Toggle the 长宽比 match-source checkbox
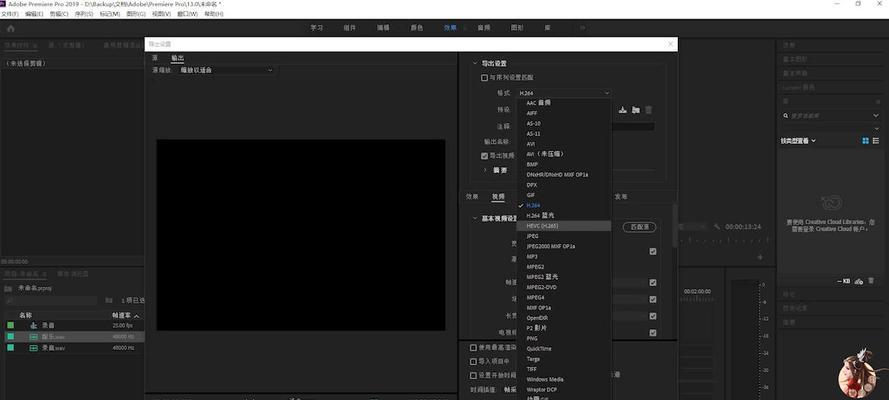Image resolution: width=889 pixels, height=400 pixels. tap(653, 316)
